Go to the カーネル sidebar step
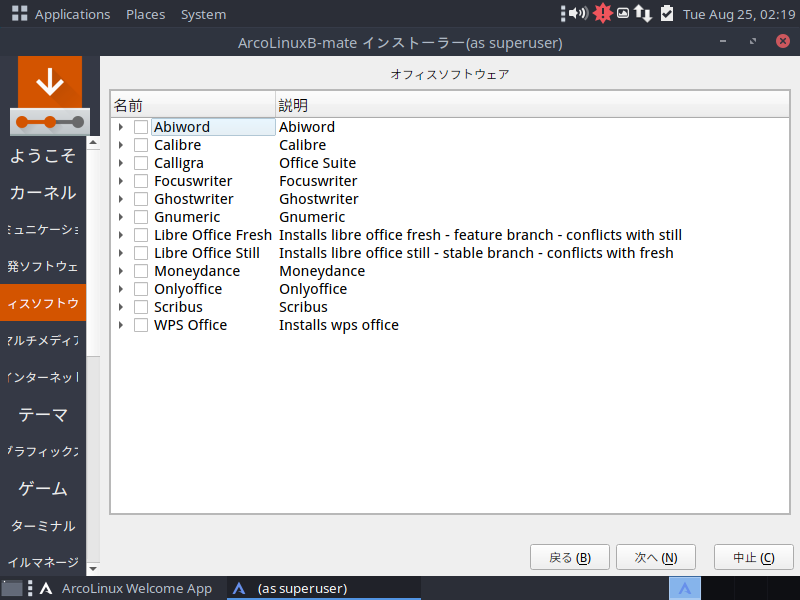 point(43,192)
